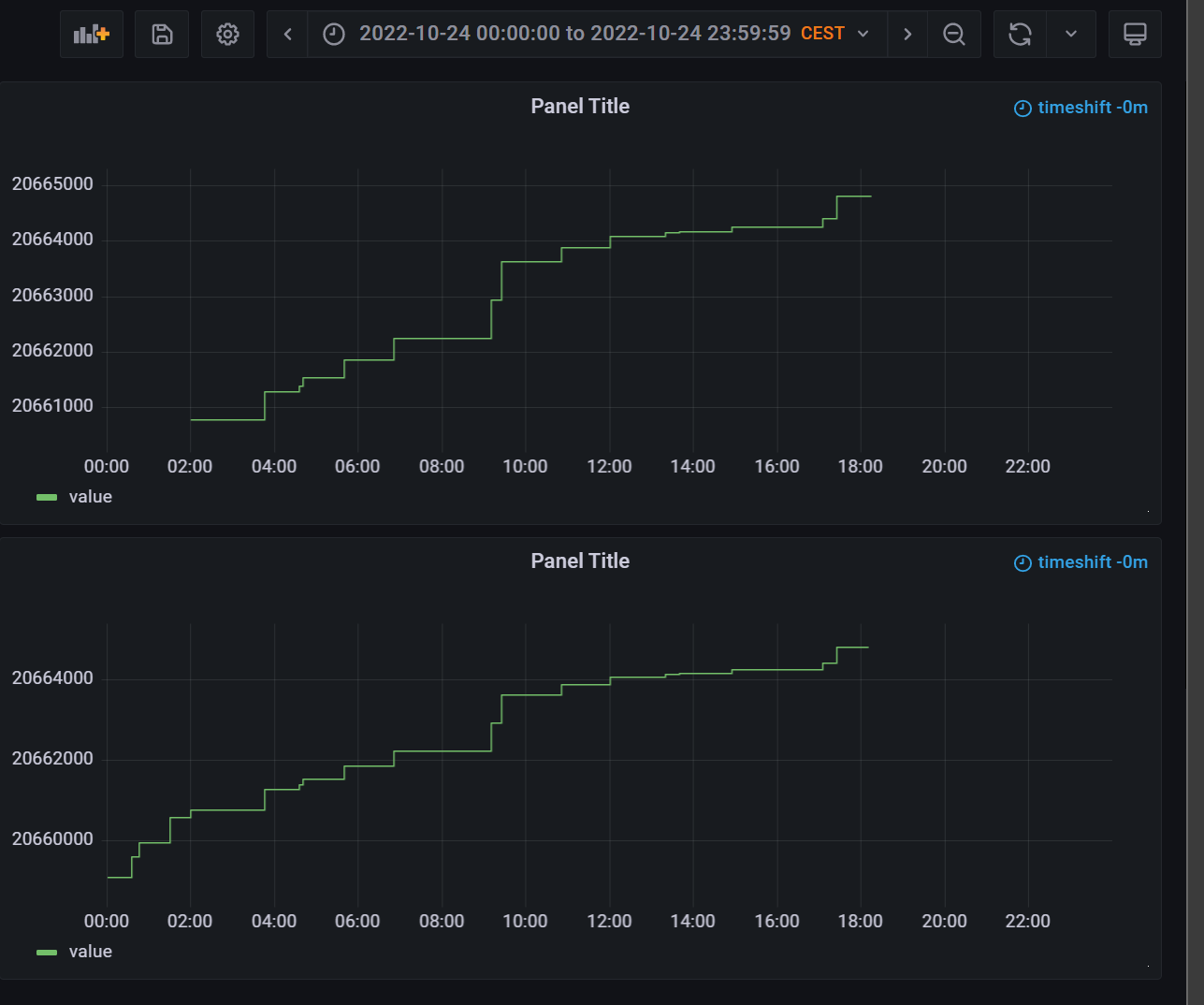Toggle the top panel value legend series
Screen dimensions: 1204x1005
tap(91, 497)
